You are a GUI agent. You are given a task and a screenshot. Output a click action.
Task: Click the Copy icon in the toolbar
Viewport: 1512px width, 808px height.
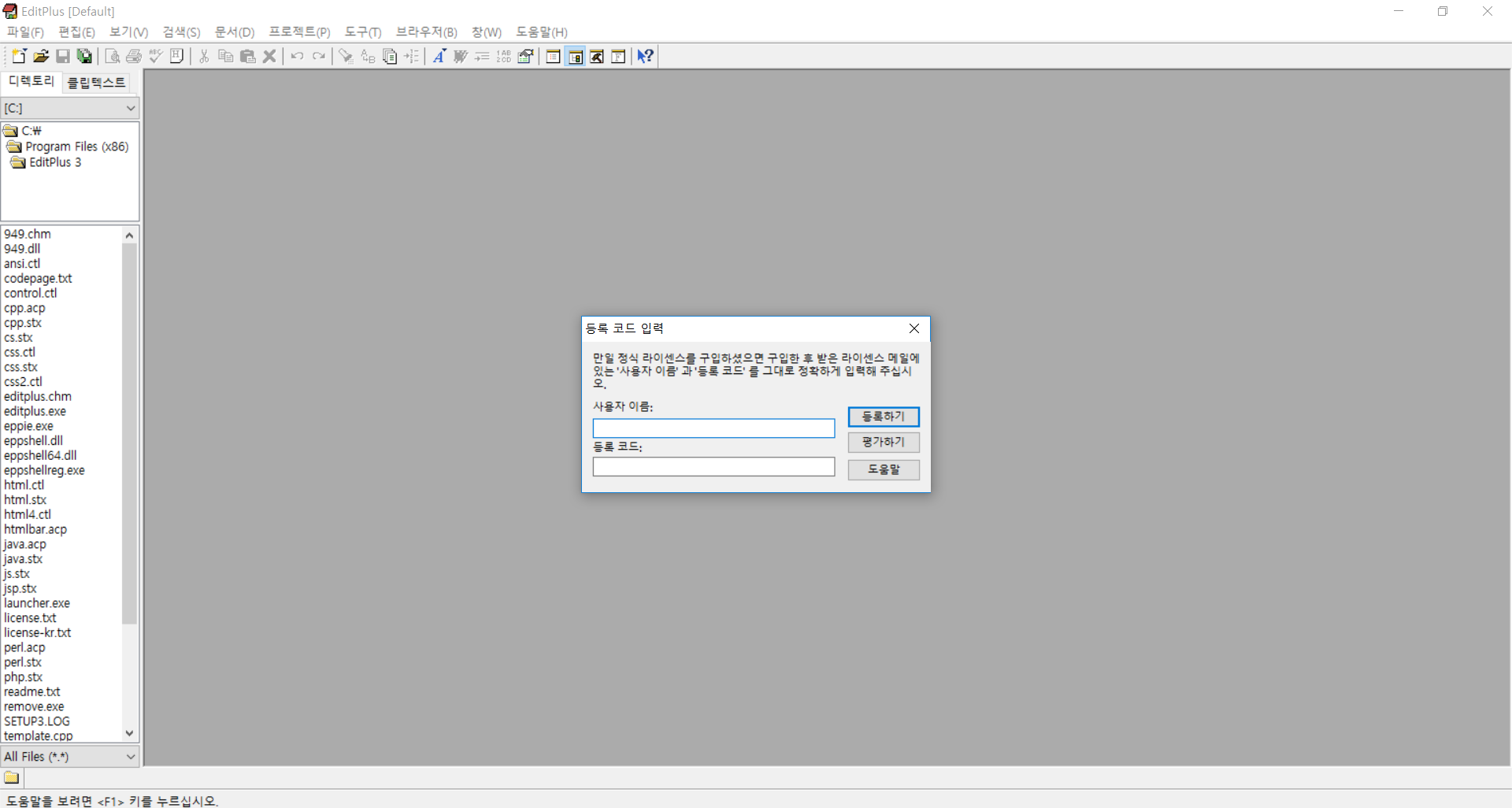pyautogui.click(x=226, y=56)
